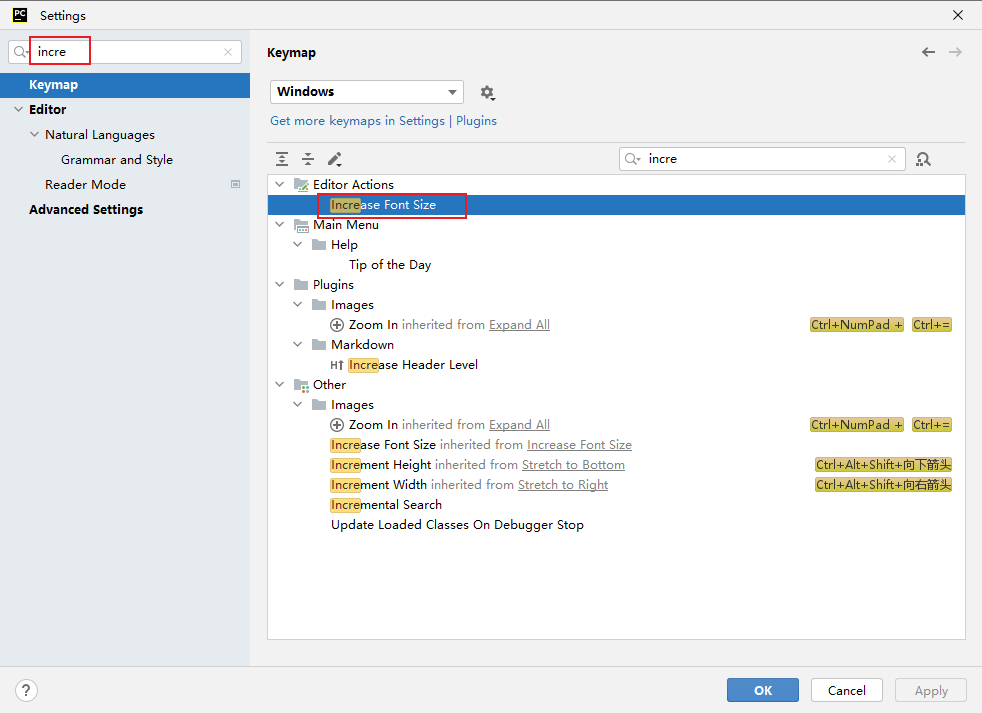The image size is (982, 713).
Task: Collapse the Plugins tree node
Action: pos(280,285)
